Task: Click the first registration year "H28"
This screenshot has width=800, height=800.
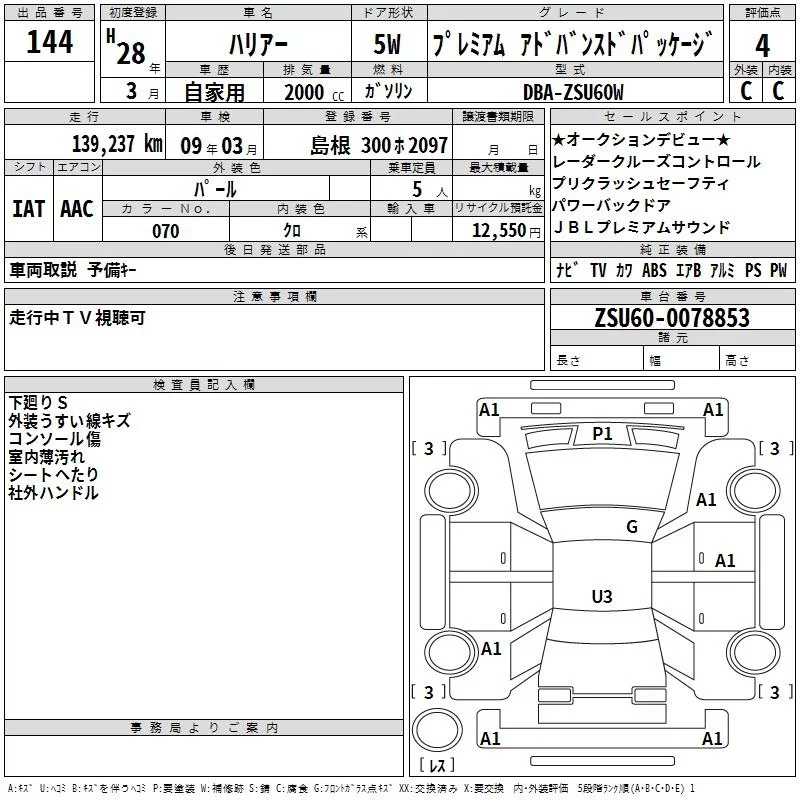Action: [x=126, y=47]
